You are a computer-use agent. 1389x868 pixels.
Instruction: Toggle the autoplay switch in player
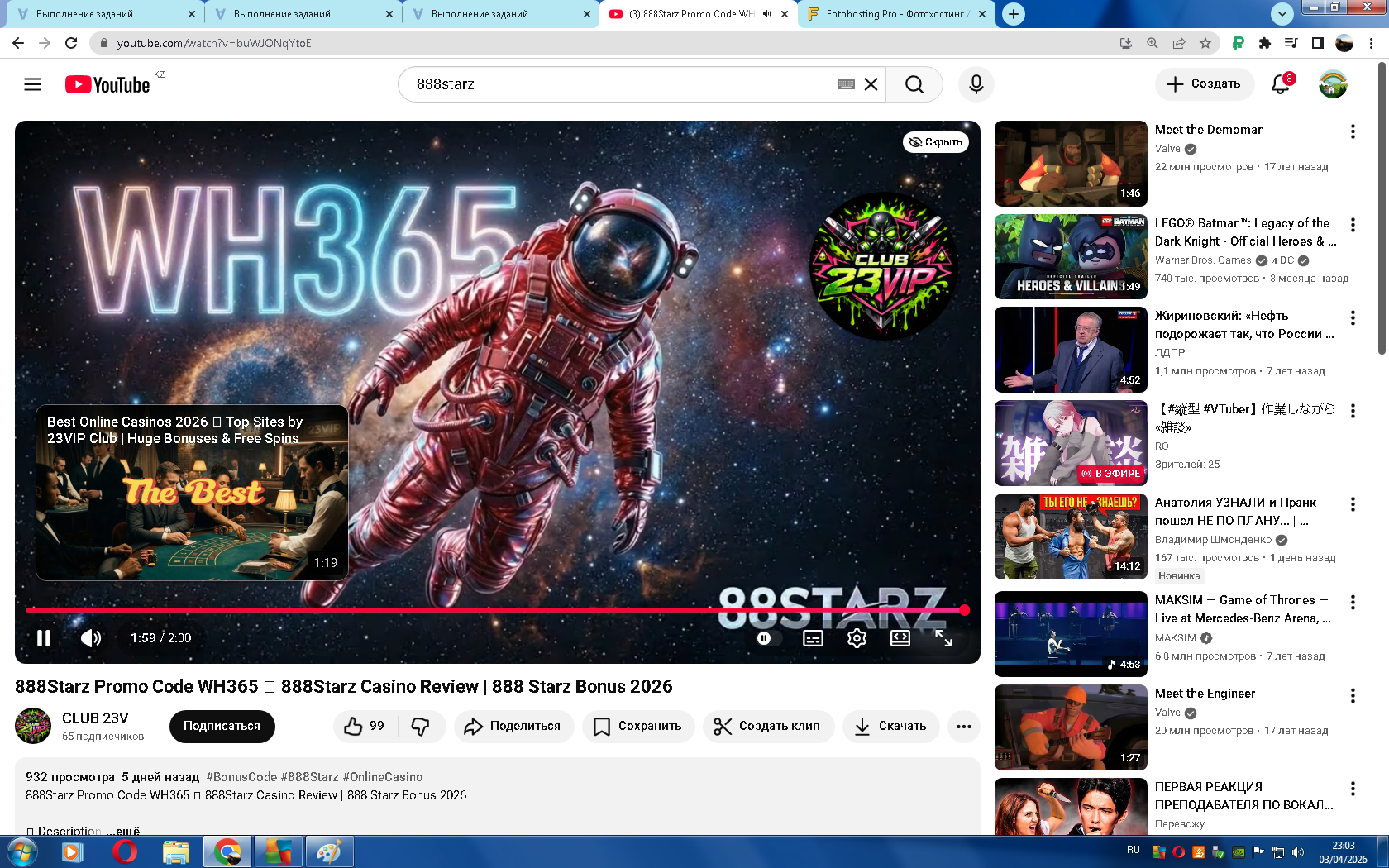coord(766,638)
